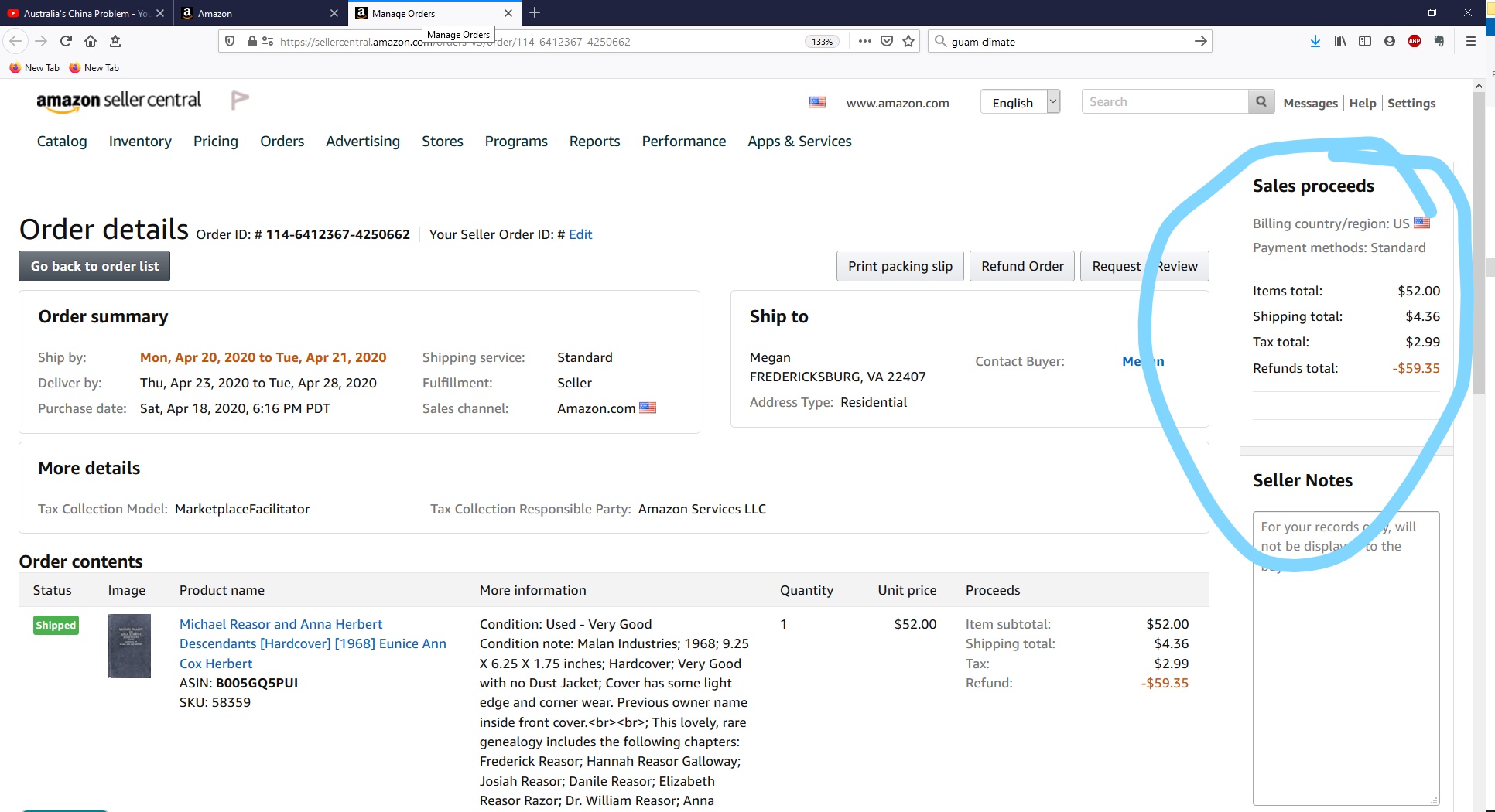This screenshot has width=1495, height=812.
Task: Close the Manage Orders tab
Action: (x=508, y=13)
